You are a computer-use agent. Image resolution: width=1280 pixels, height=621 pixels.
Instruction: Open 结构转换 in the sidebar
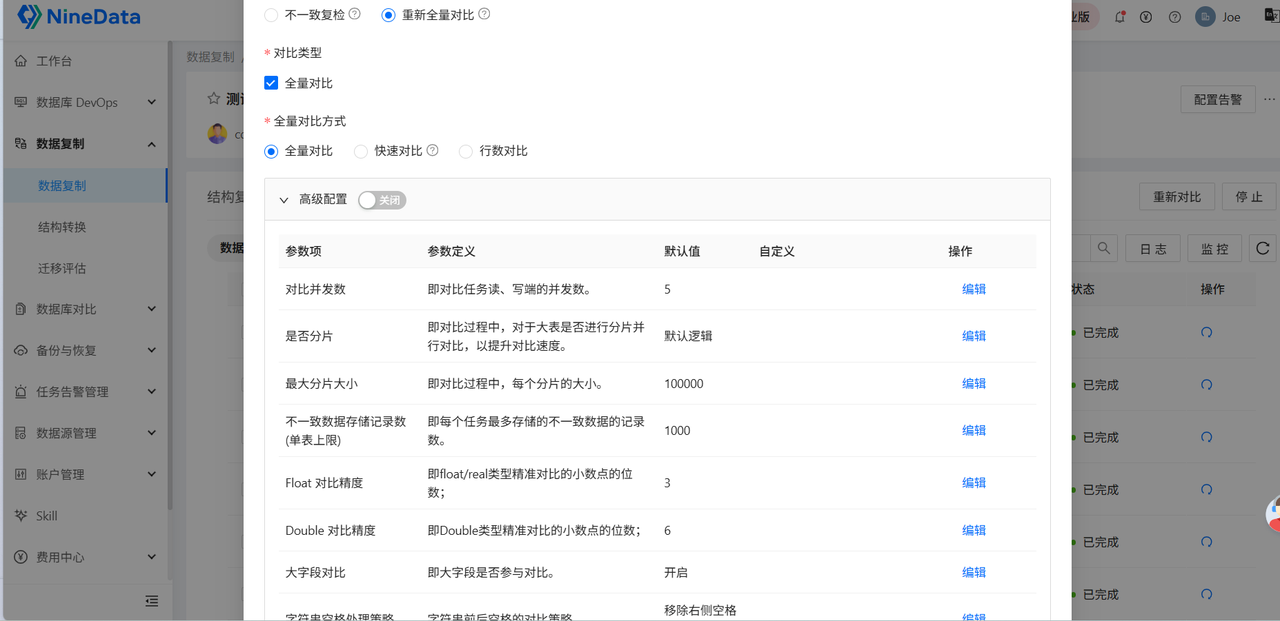62,227
